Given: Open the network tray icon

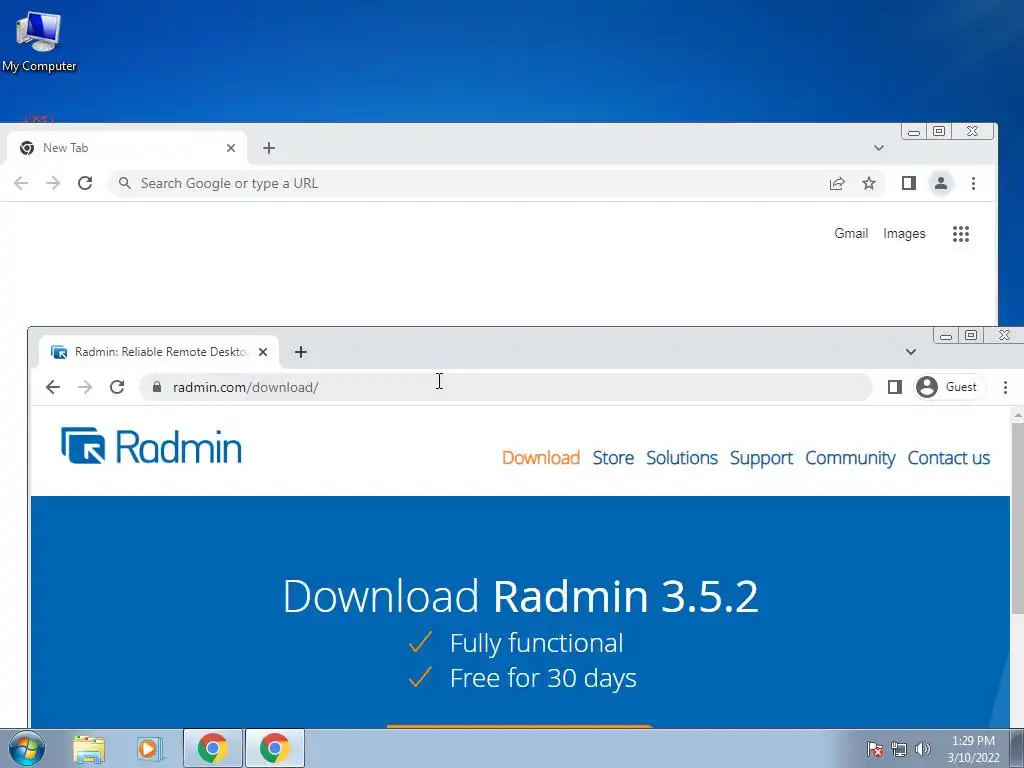Looking at the screenshot, I should click(x=899, y=749).
